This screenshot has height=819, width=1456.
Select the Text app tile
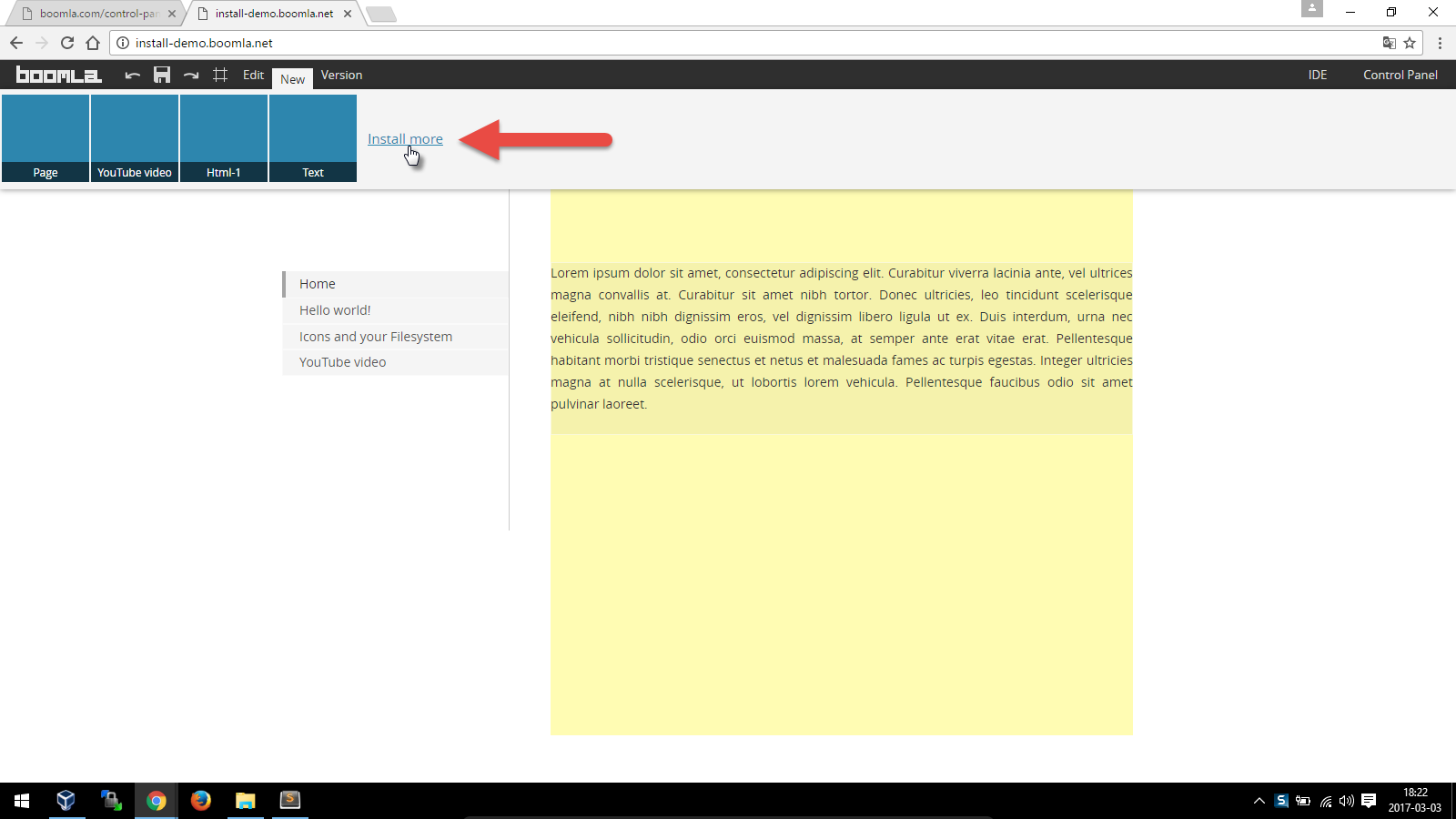313,138
